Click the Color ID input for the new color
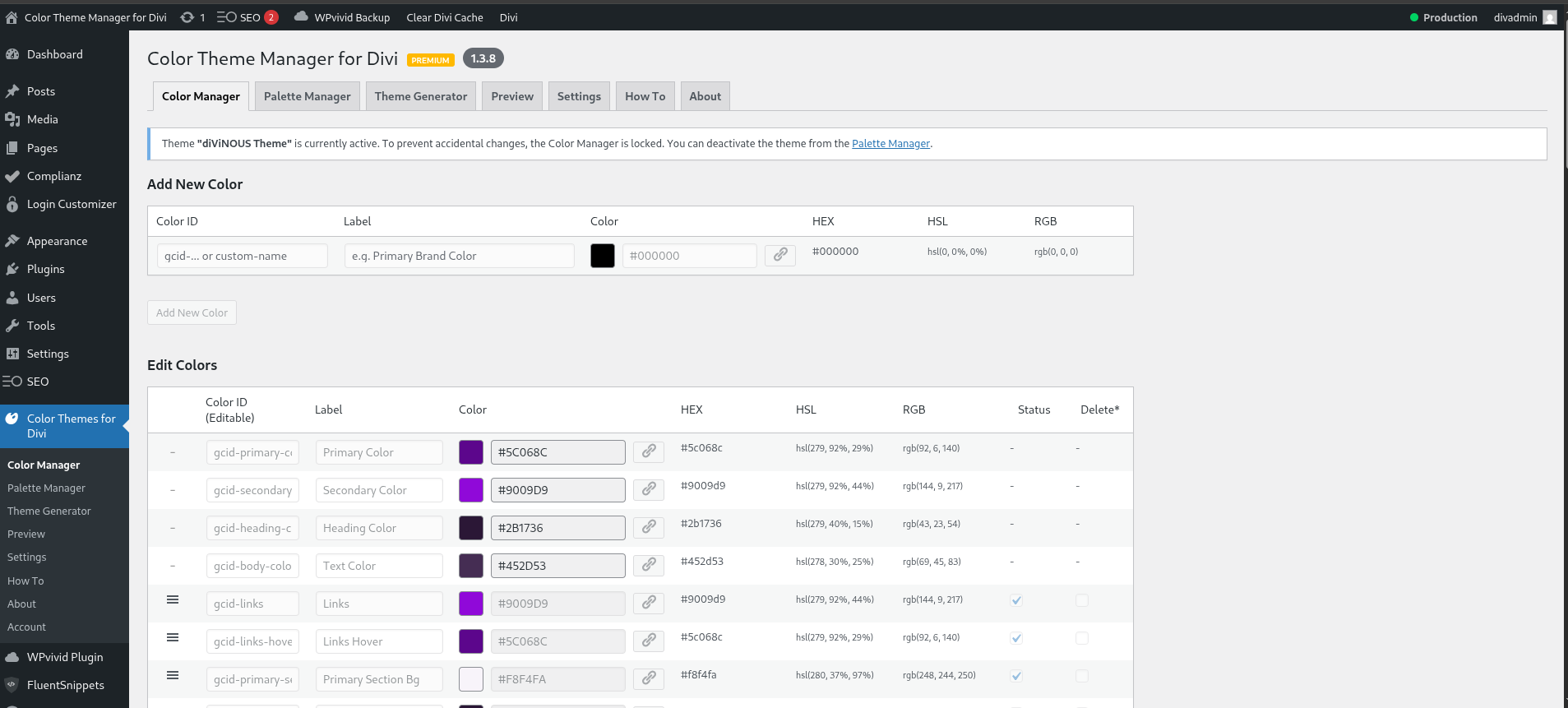This screenshot has width=1568, height=708. tap(243, 256)
